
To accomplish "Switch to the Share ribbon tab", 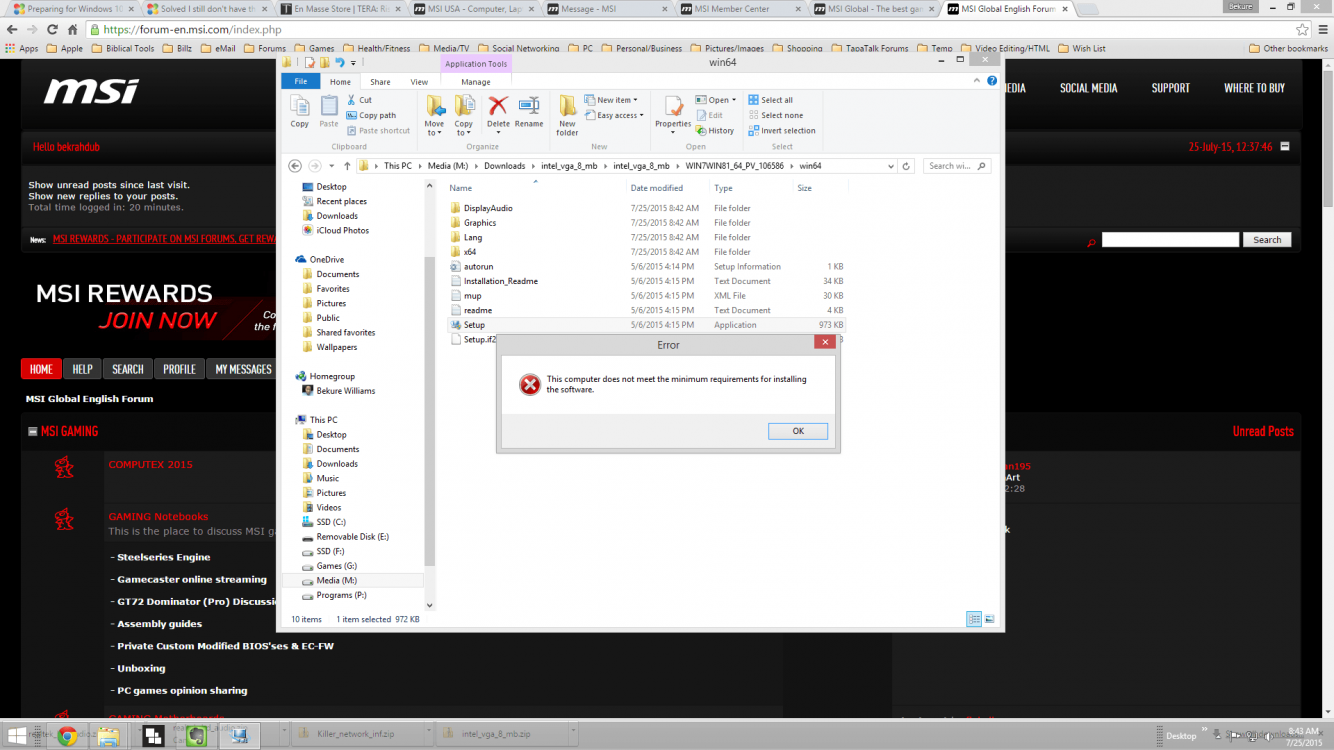I will tap(380, 82).
